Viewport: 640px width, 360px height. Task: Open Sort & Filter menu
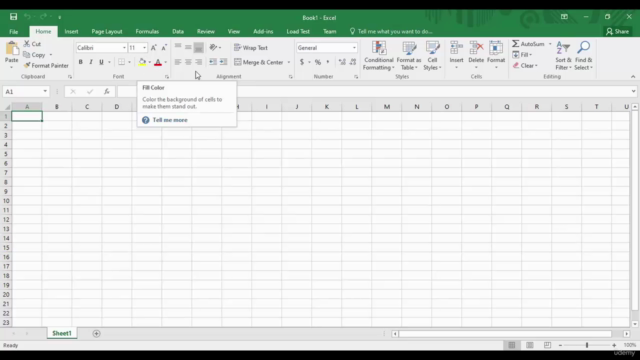[x=563, y=56]
